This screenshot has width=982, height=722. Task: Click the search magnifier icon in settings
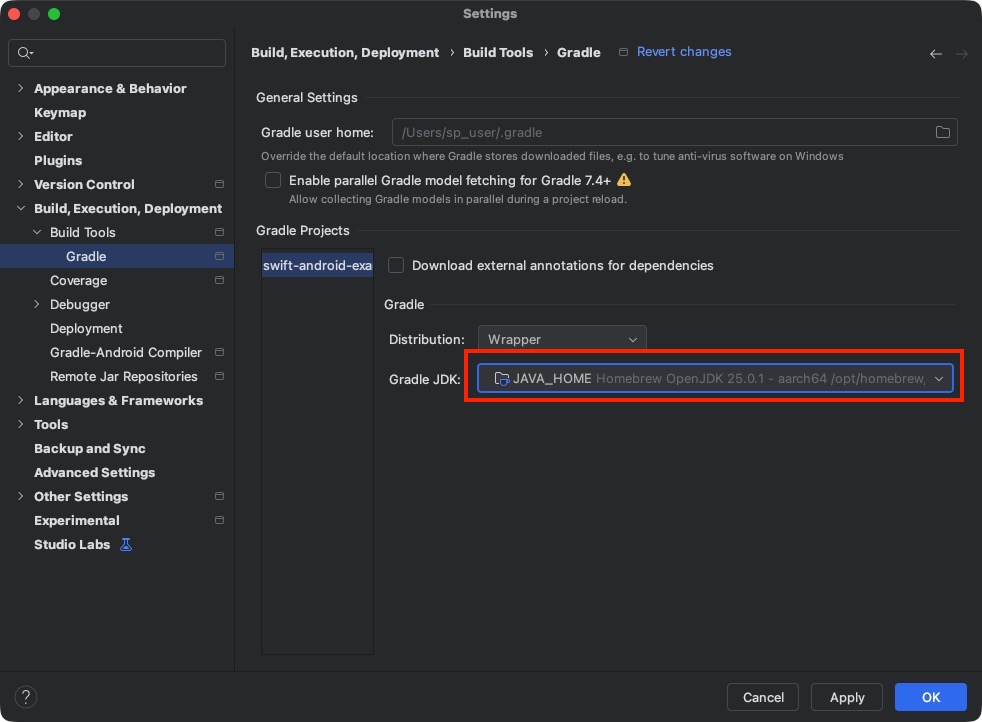(25, 53)
